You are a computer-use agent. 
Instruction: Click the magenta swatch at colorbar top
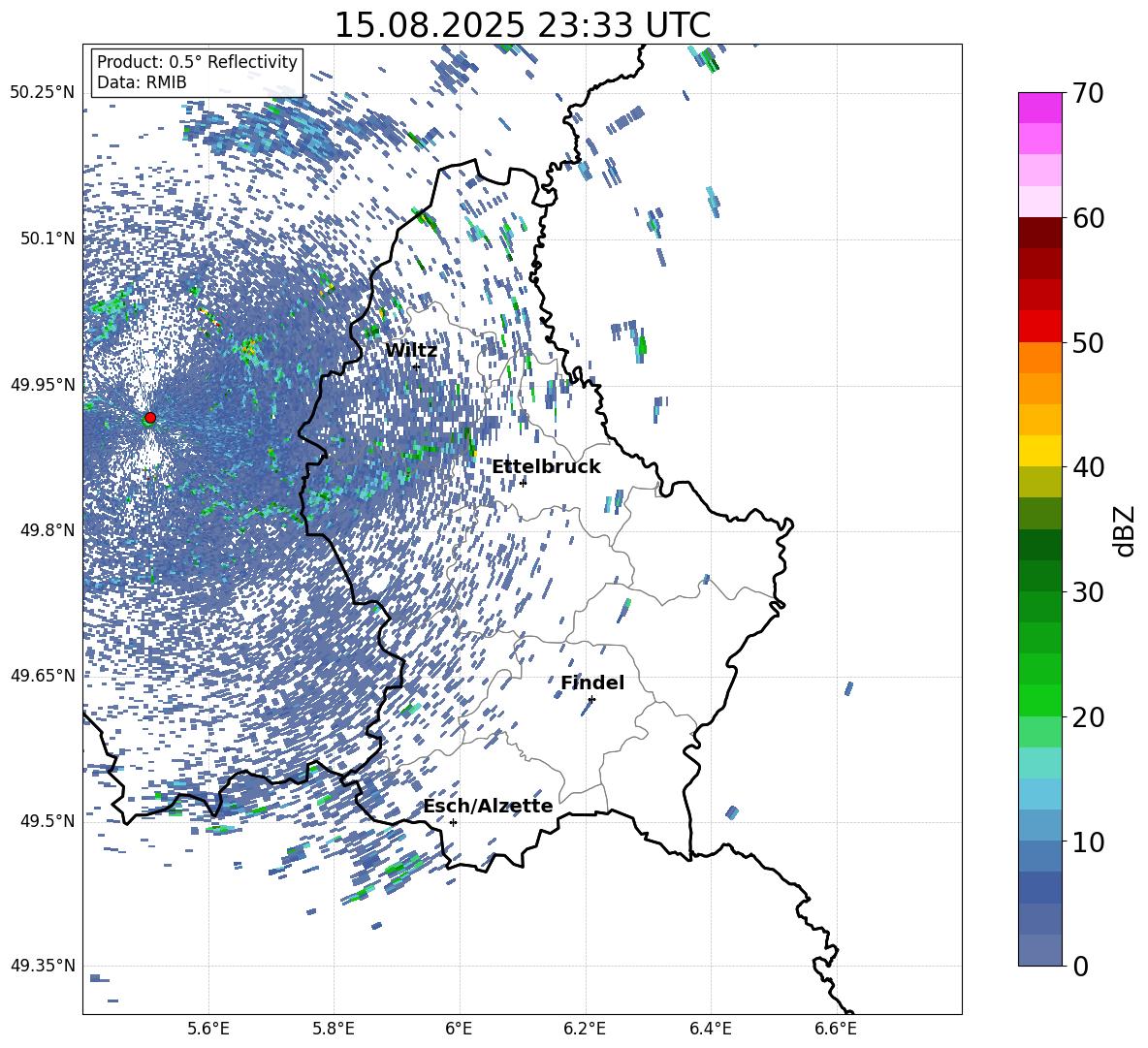point(1039,108)
